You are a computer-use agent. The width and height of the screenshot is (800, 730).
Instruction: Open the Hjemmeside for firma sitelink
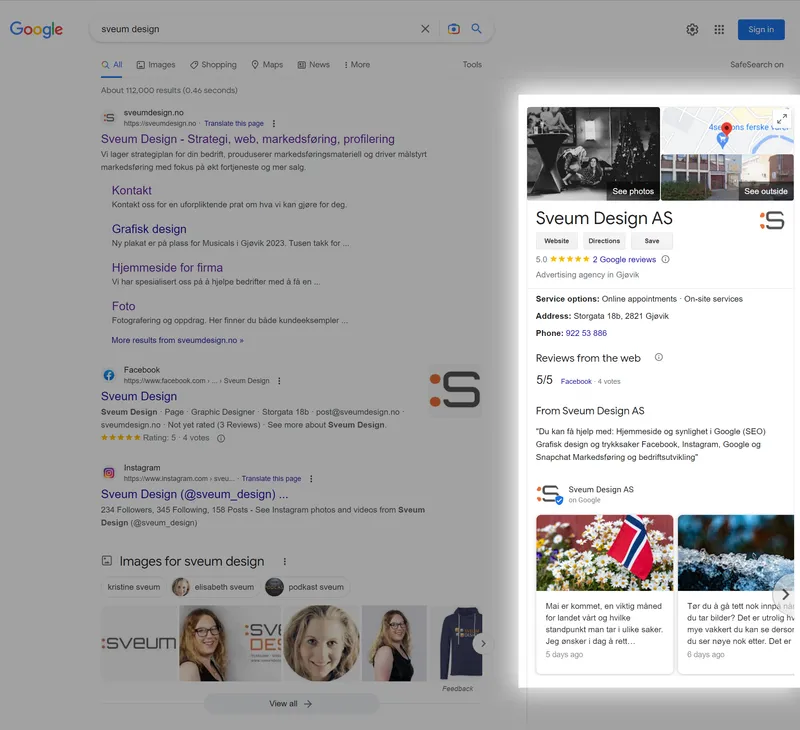167,267
